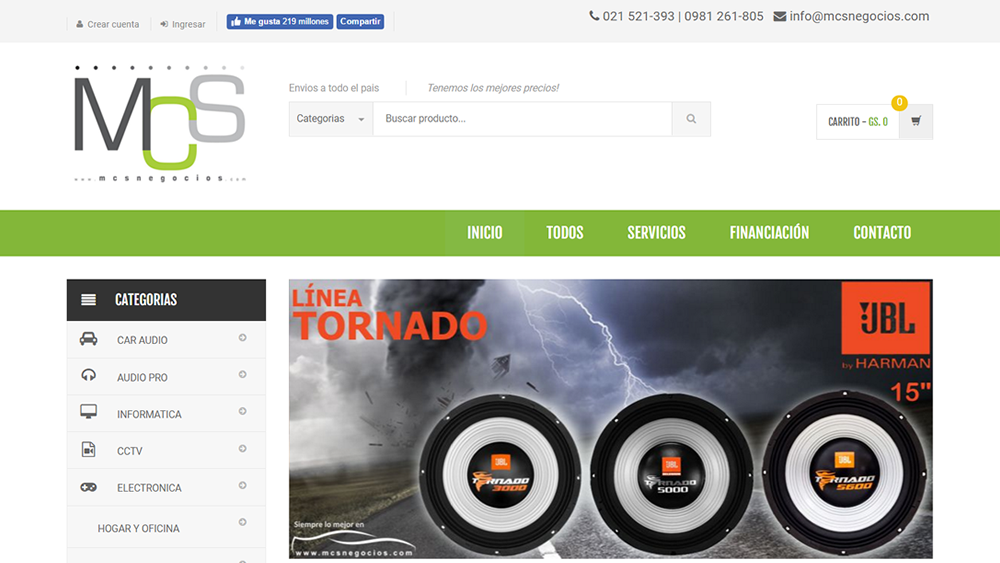Click the user icon beside Crear cuenta

click(80, 24)
